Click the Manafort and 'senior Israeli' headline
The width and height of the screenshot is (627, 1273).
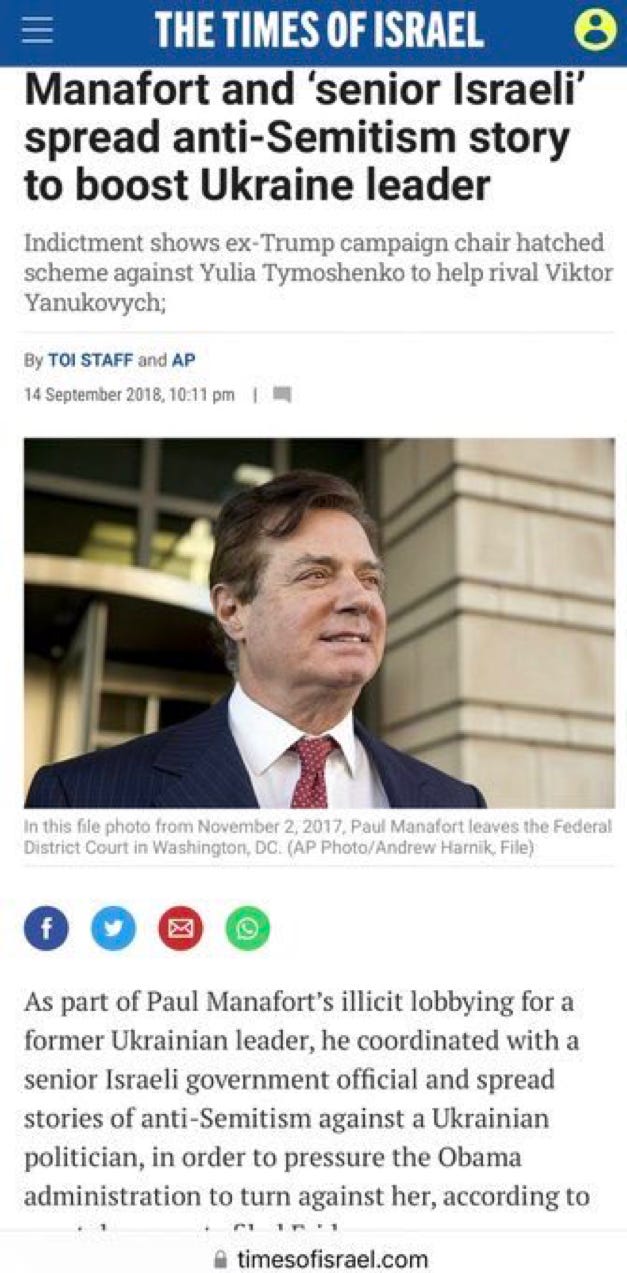(305, 140)
